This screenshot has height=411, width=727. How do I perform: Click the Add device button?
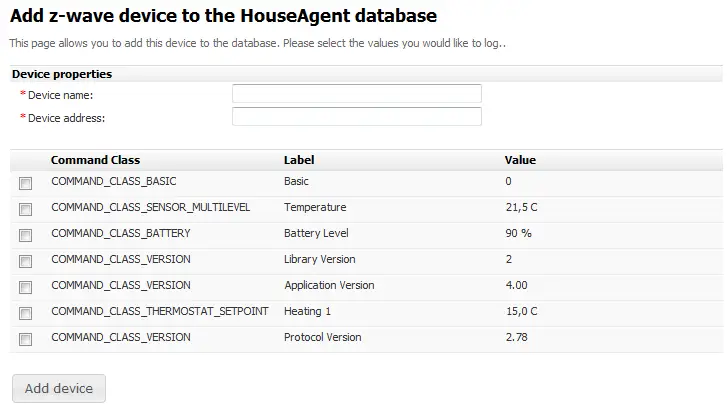(x=59, y=388)
